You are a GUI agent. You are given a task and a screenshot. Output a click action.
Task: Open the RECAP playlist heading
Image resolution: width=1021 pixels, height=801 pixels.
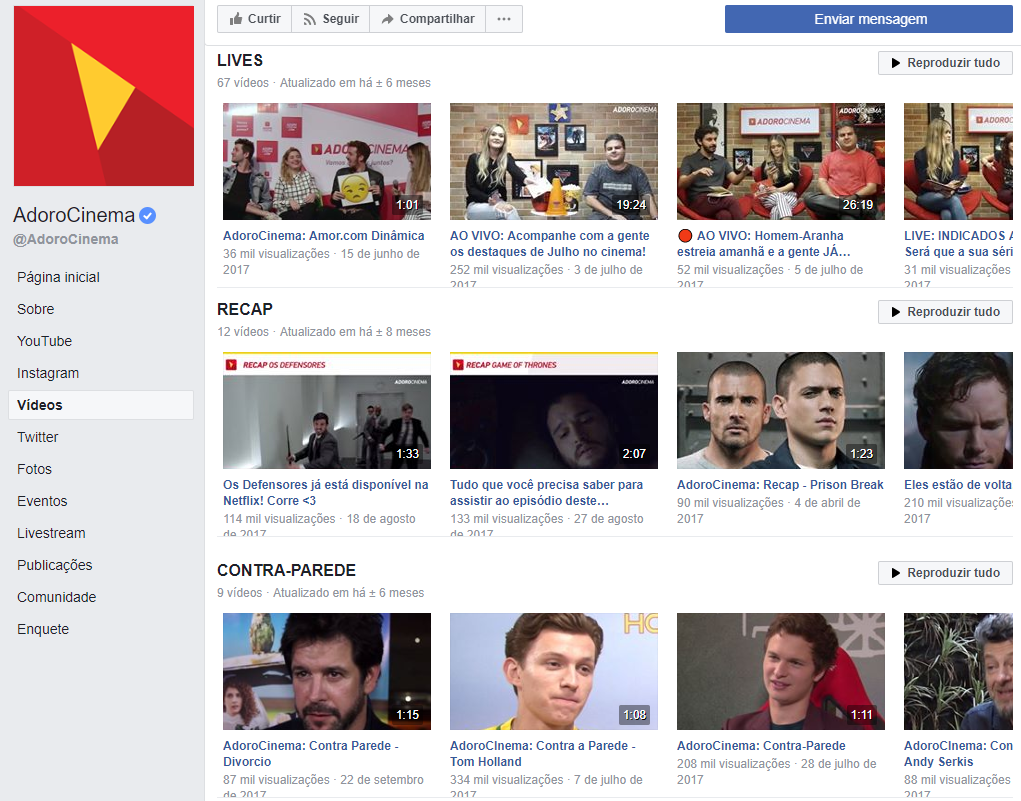point(245,309)
